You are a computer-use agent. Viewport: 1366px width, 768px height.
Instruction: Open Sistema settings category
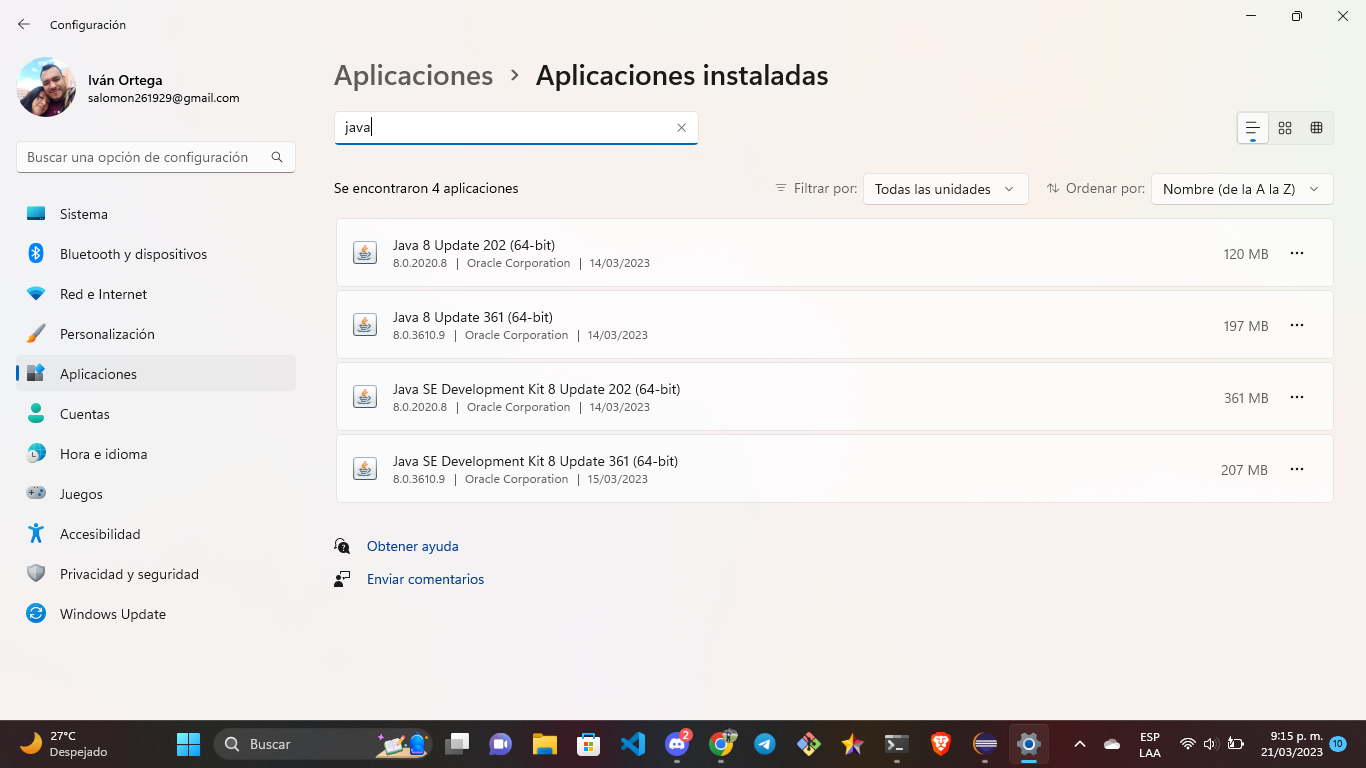click(x=156, y=214)
